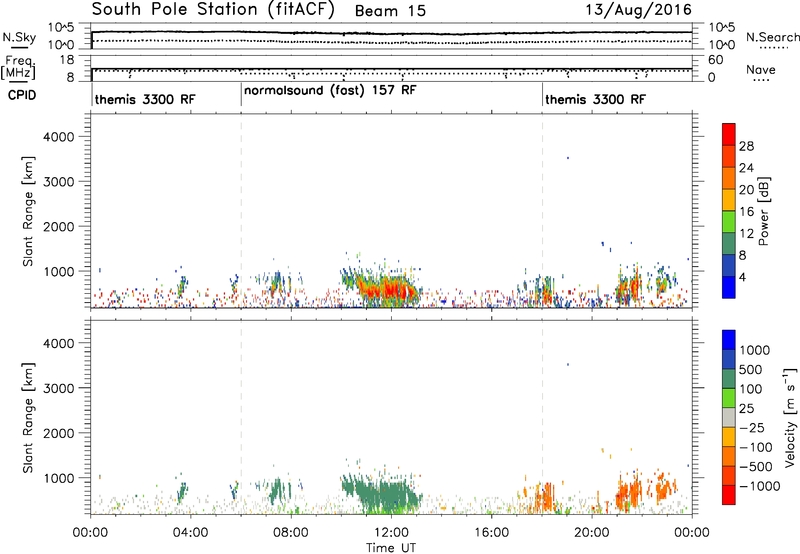The image size is (800, 554).
Task: Select the 'Beam 15' label
Action: (390, 11)
